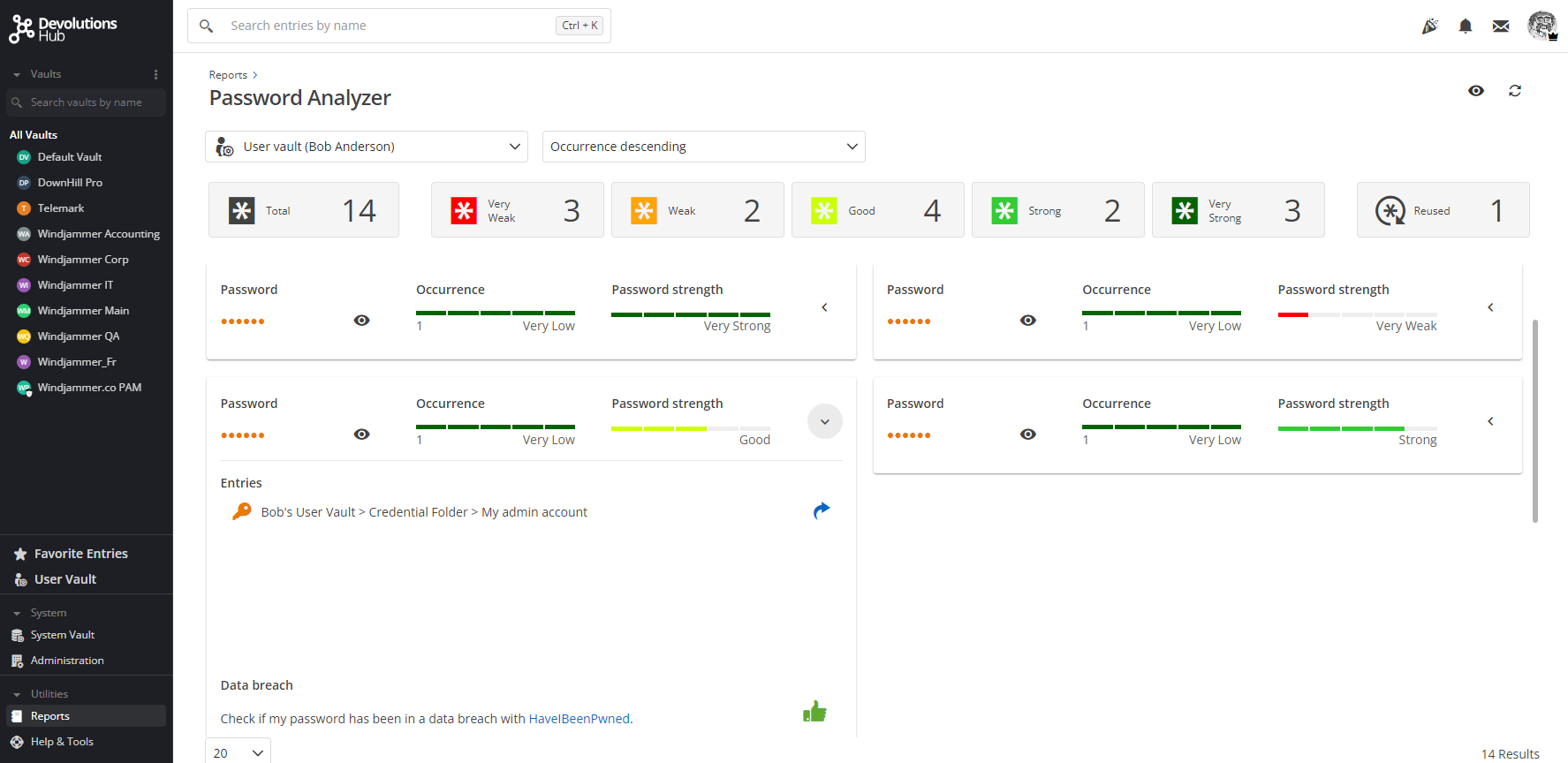
Task: Filter by Very Weak passwords tile
Action: [x=518, y=210]
